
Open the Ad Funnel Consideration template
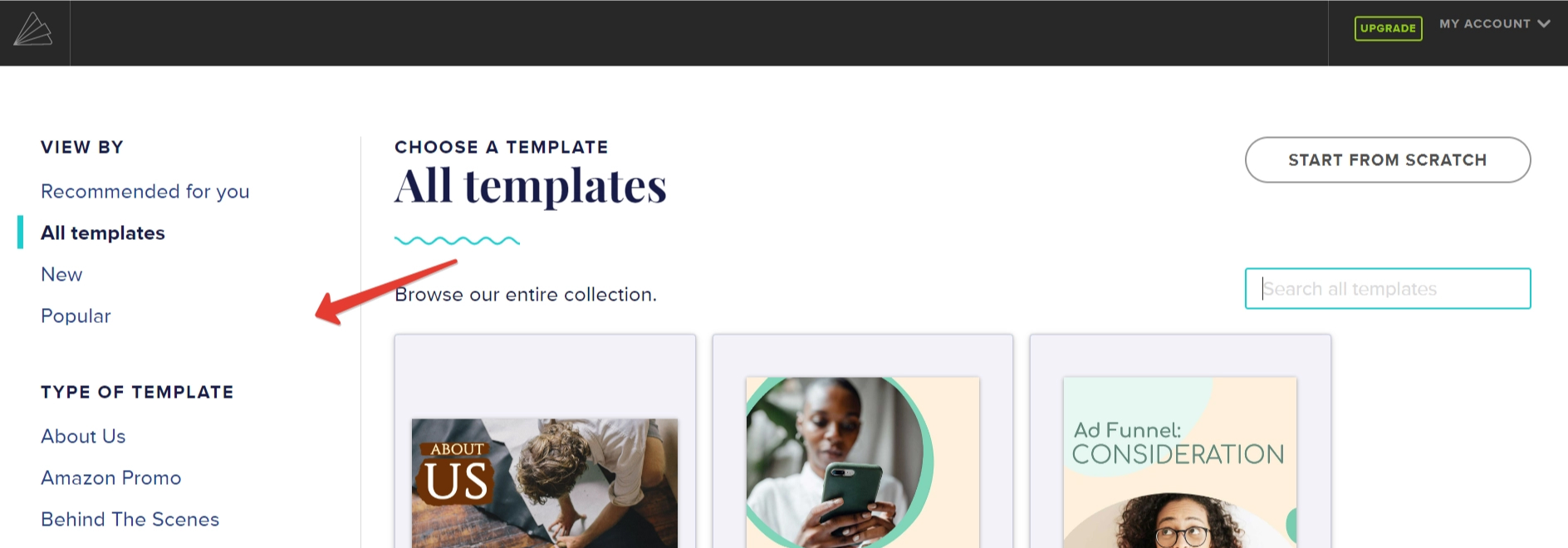[x=1179, y=462]
